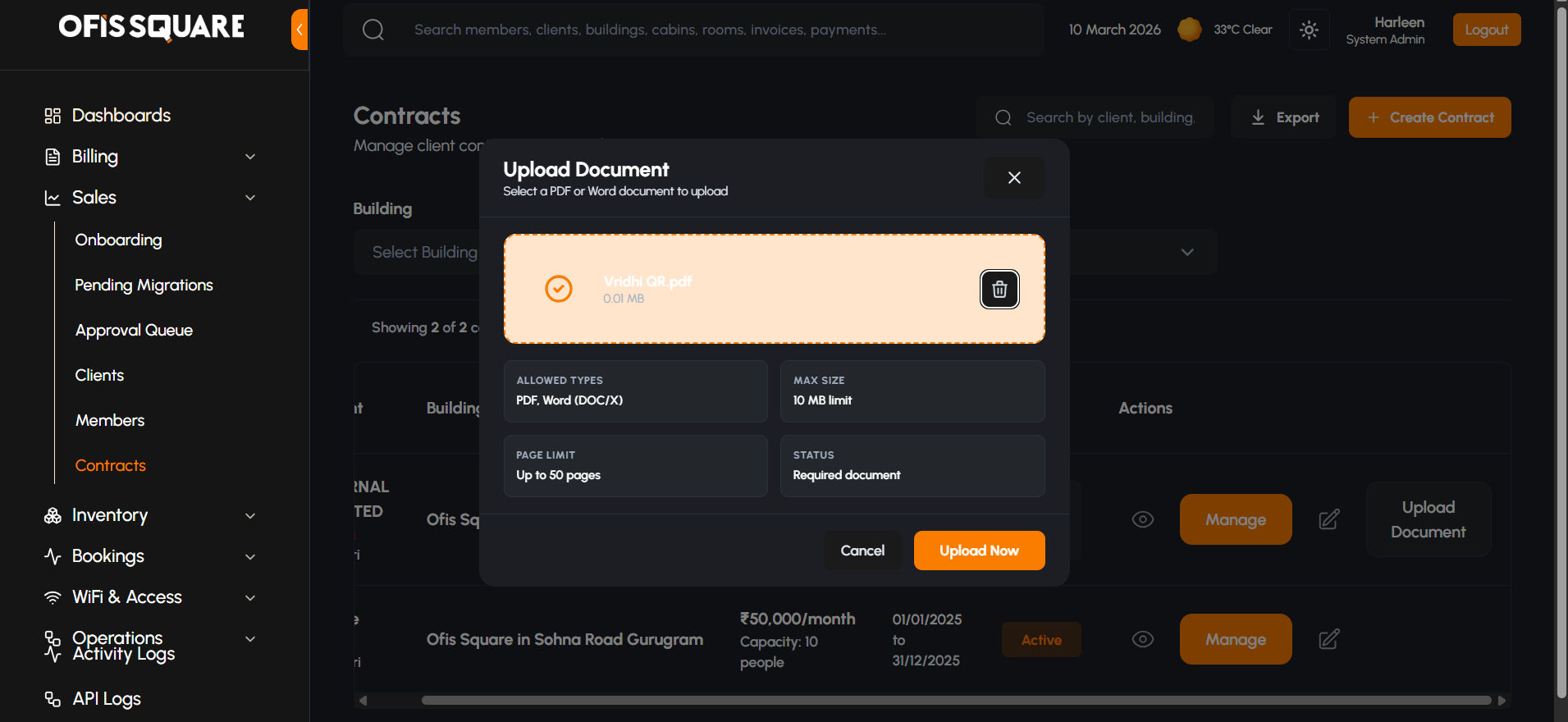Screen dimensions: 1568x722
Task: Go to Approval Queue page
Action: (x=134, y=330)
